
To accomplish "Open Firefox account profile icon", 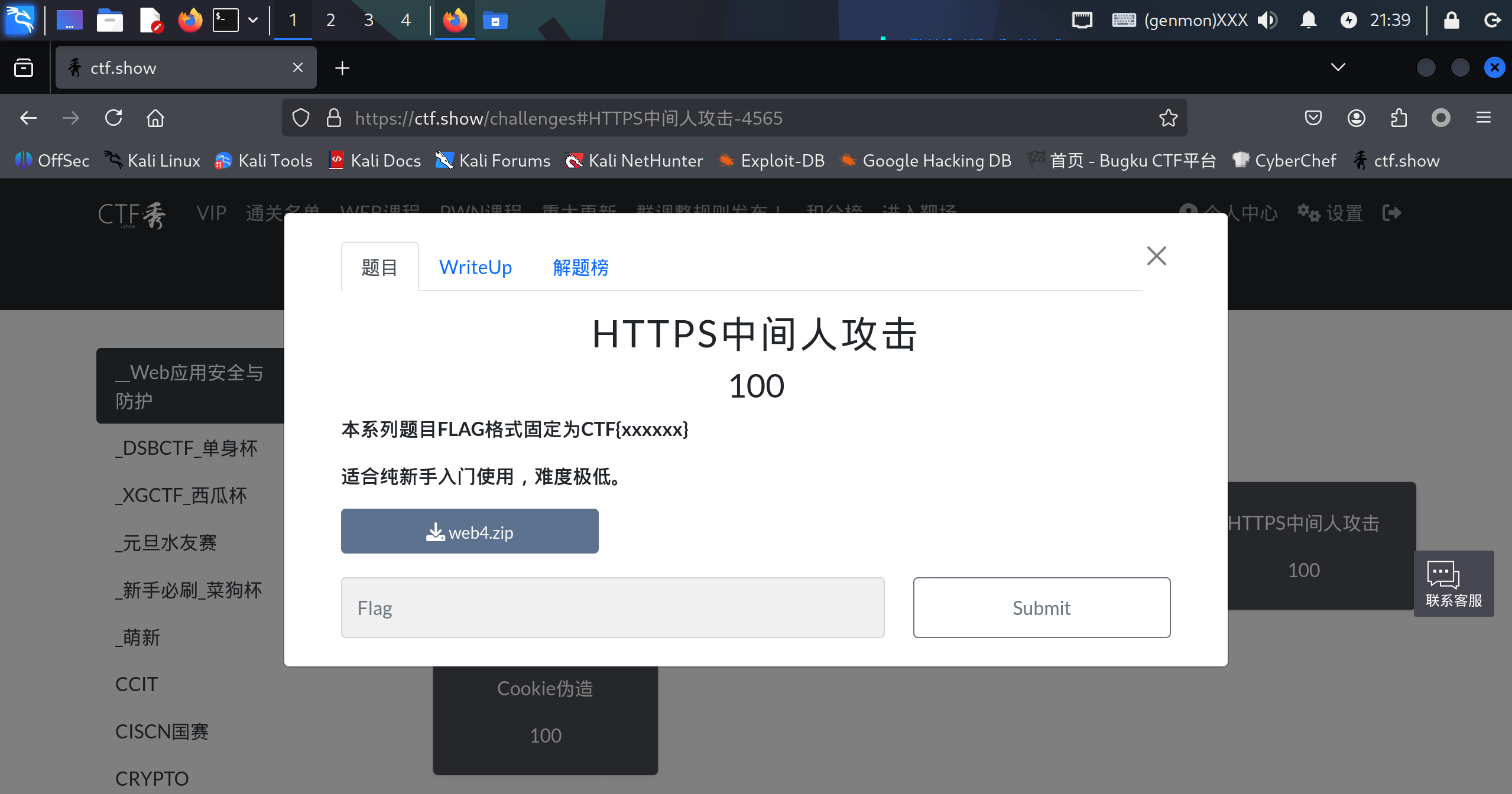I will pyautogui.click(x=1356, y=118).
